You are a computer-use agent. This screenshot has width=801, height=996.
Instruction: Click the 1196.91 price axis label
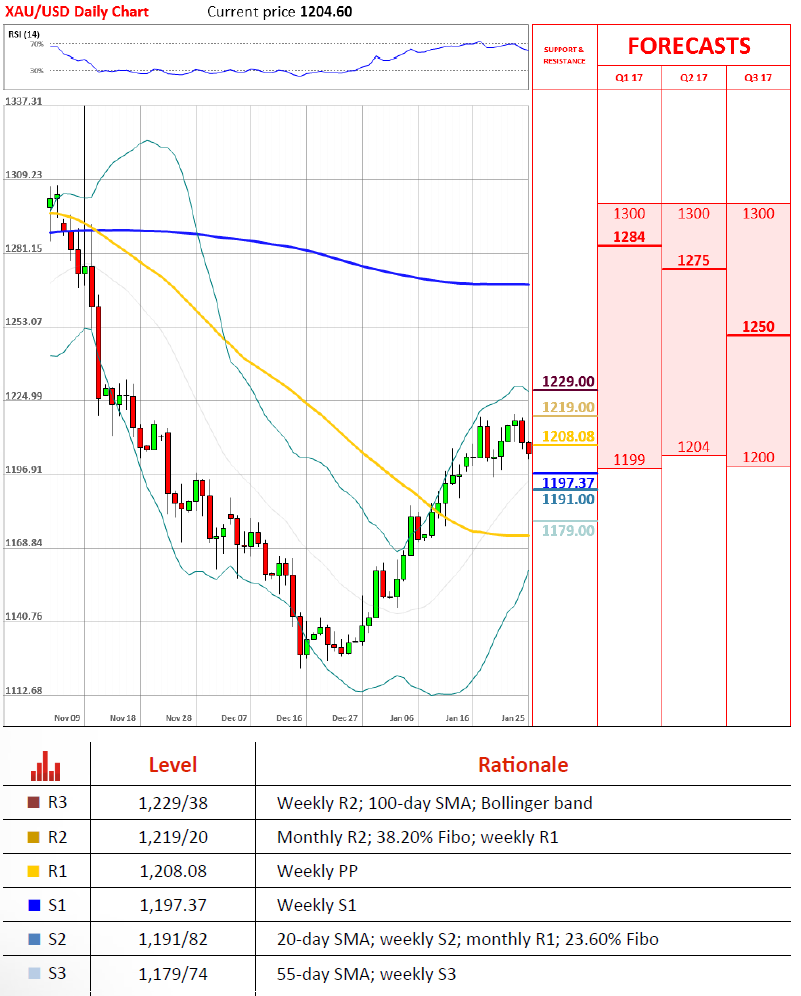coord(24,469)
